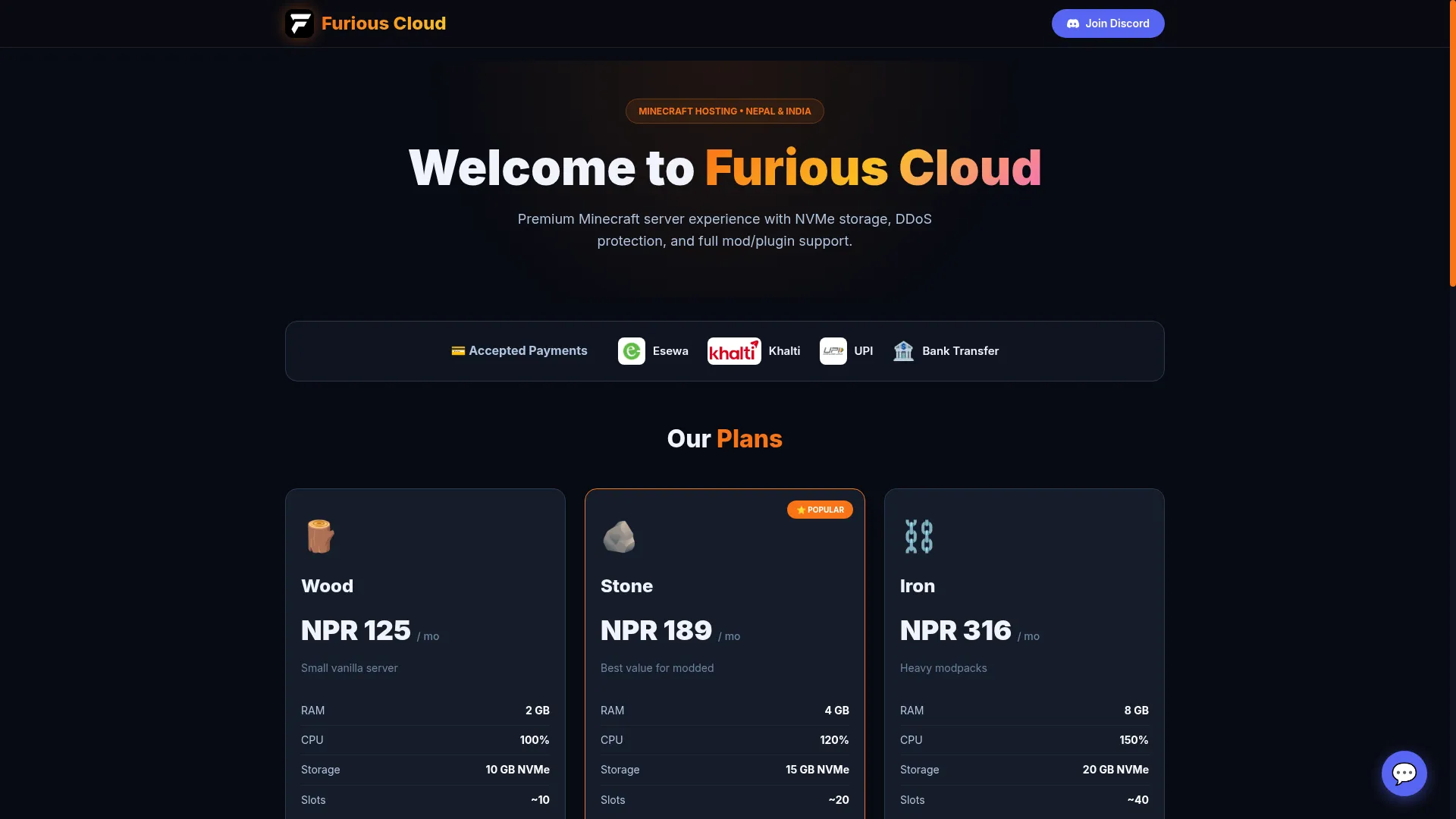Viewport: 1456px width, 819px height.
Task: Click the Wood plan title
Action: pos(327,586)
